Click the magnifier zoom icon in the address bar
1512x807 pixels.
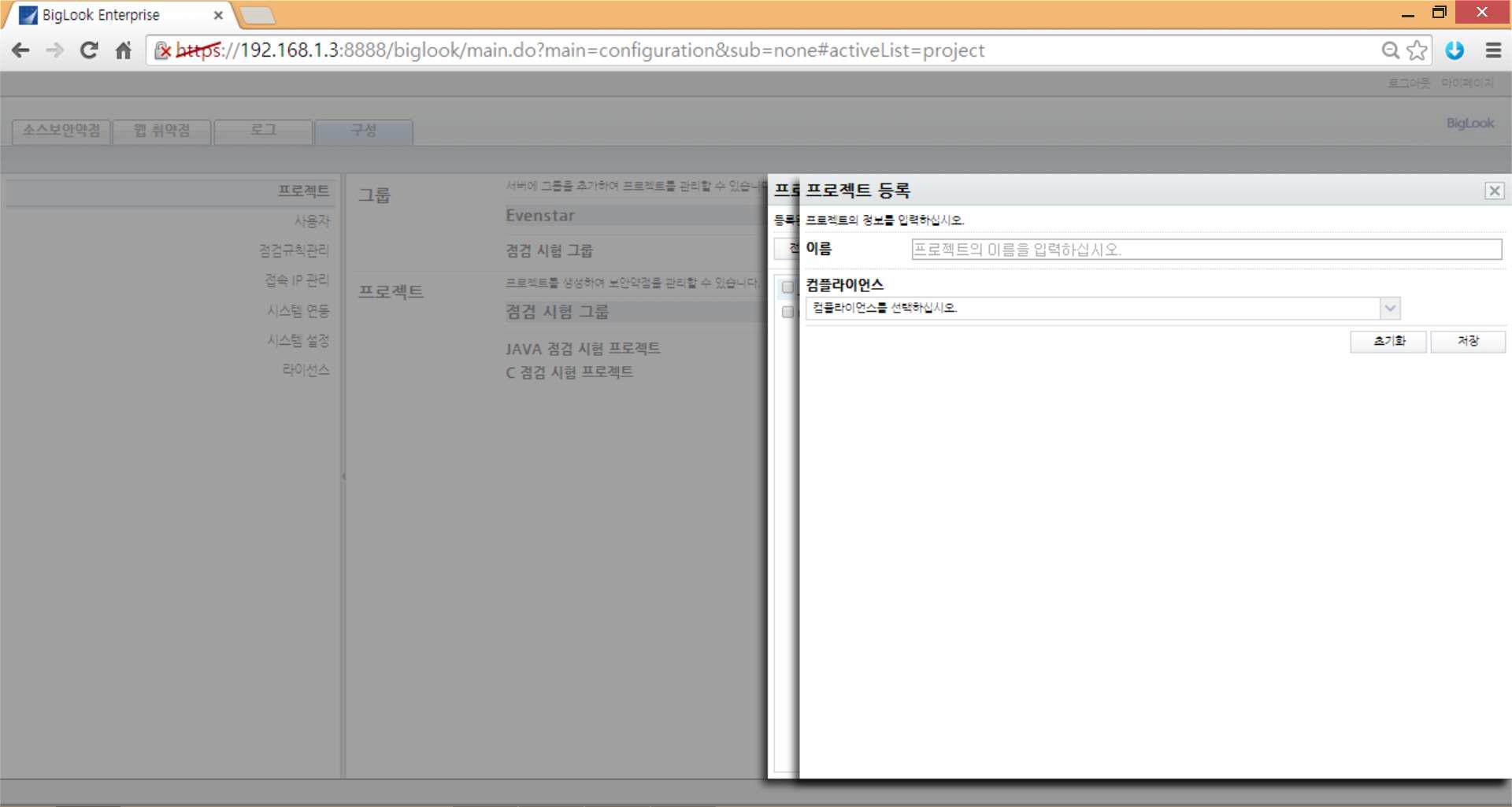click(1391, 50)
